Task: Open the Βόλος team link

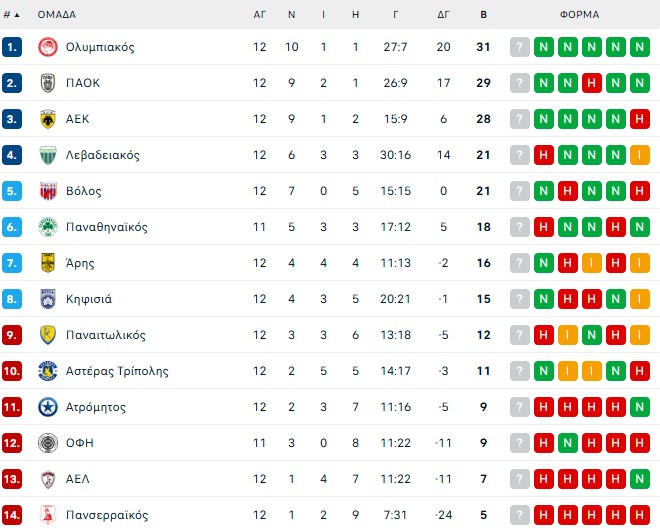Action: 83,191
